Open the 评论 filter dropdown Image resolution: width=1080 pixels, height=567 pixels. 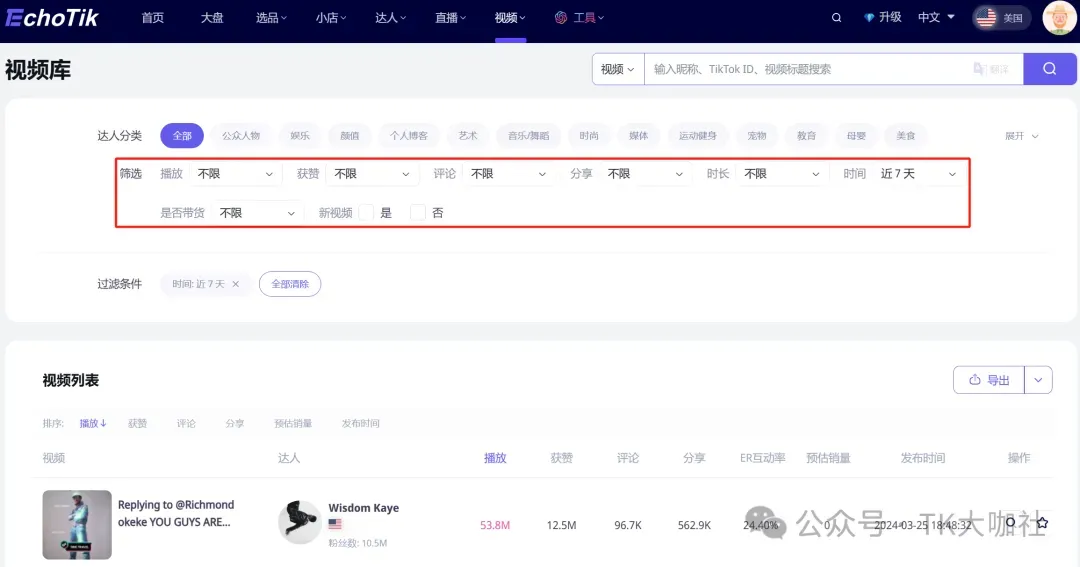508,174
